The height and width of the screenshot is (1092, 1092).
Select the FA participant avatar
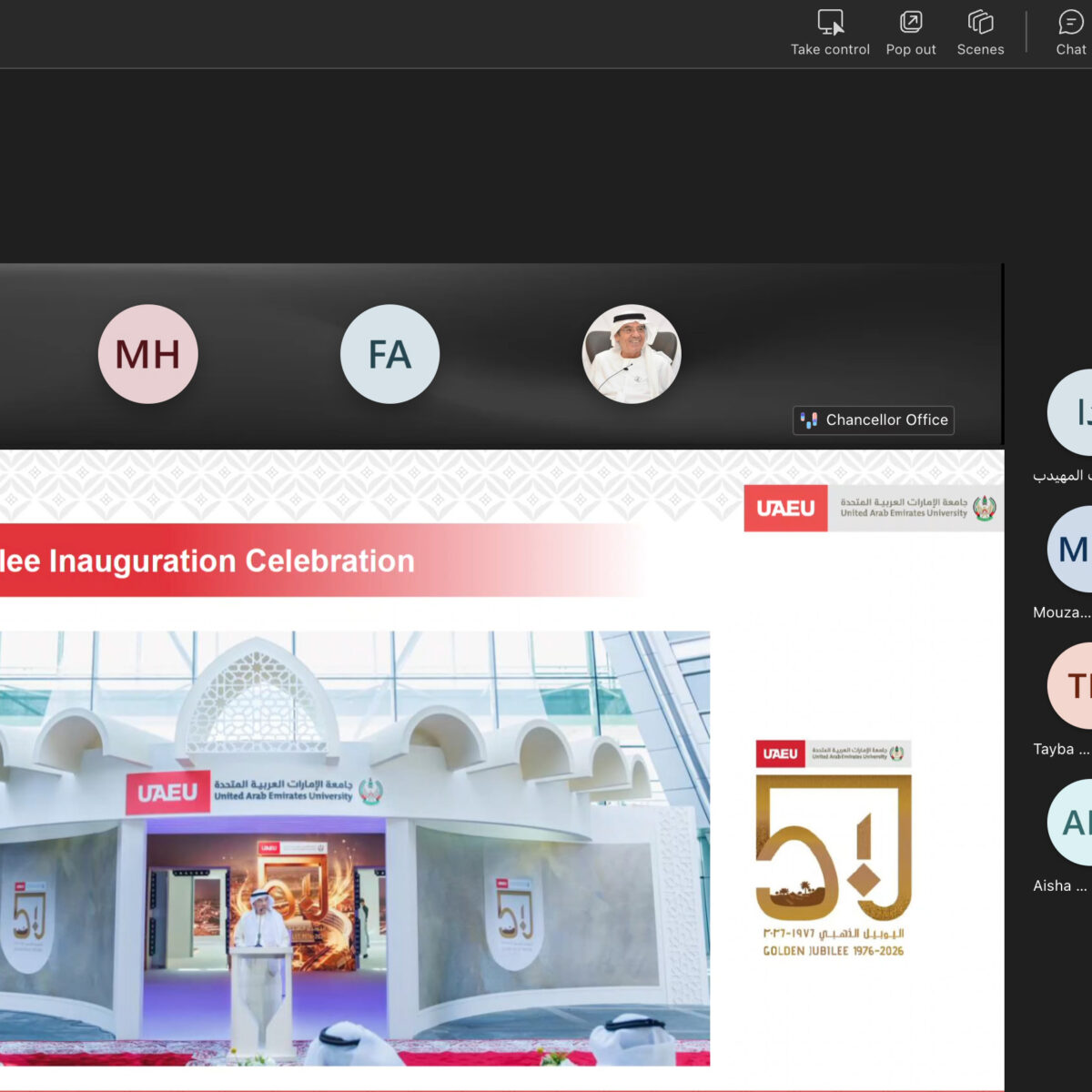(x=389, y=354)
